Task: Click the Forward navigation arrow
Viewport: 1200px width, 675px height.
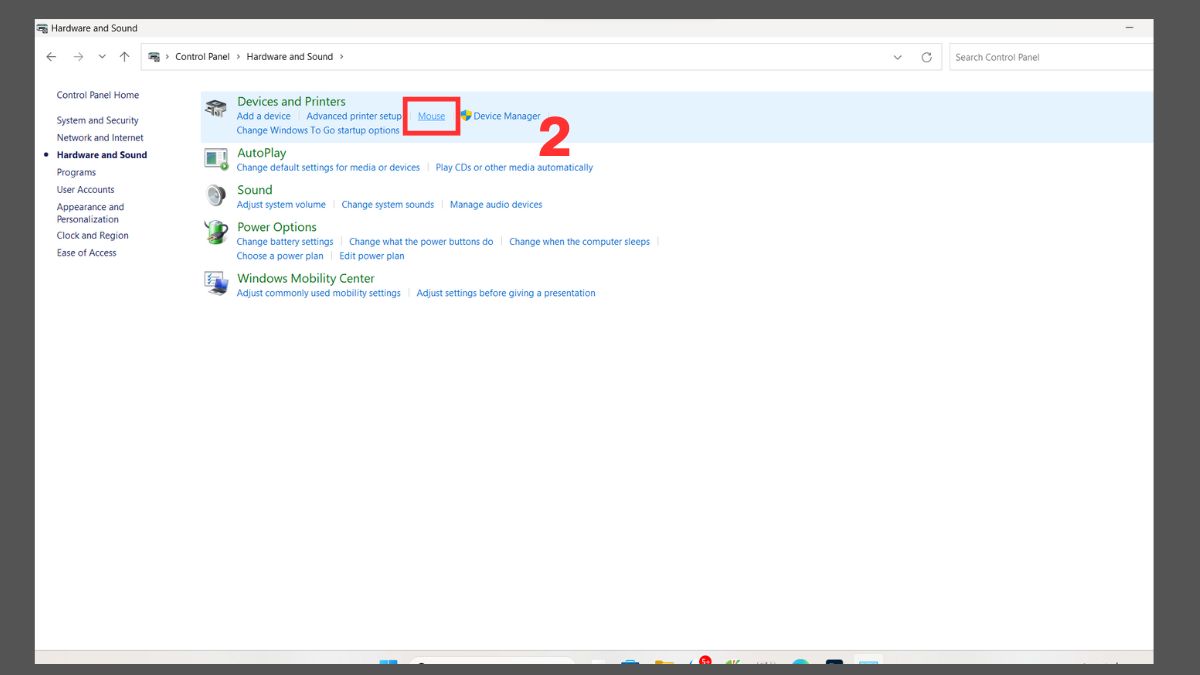Action: coord(78,57)
